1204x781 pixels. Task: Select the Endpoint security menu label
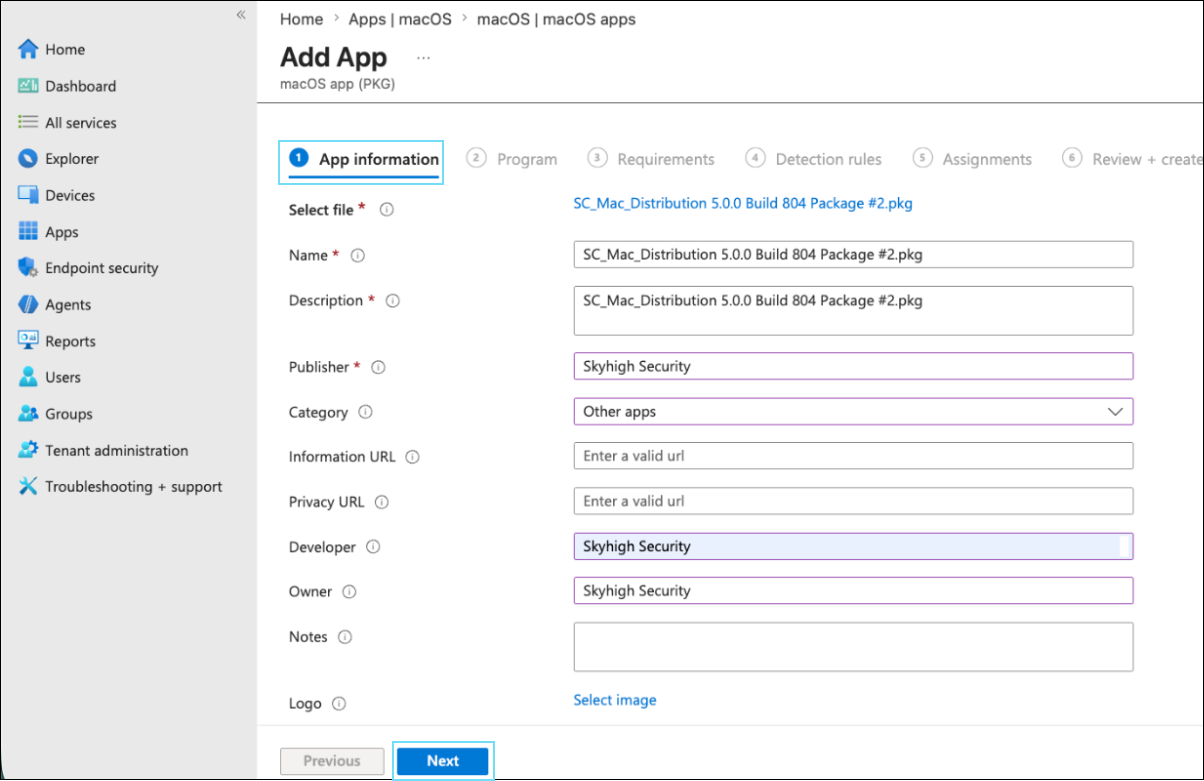click(x=101, y=268)
